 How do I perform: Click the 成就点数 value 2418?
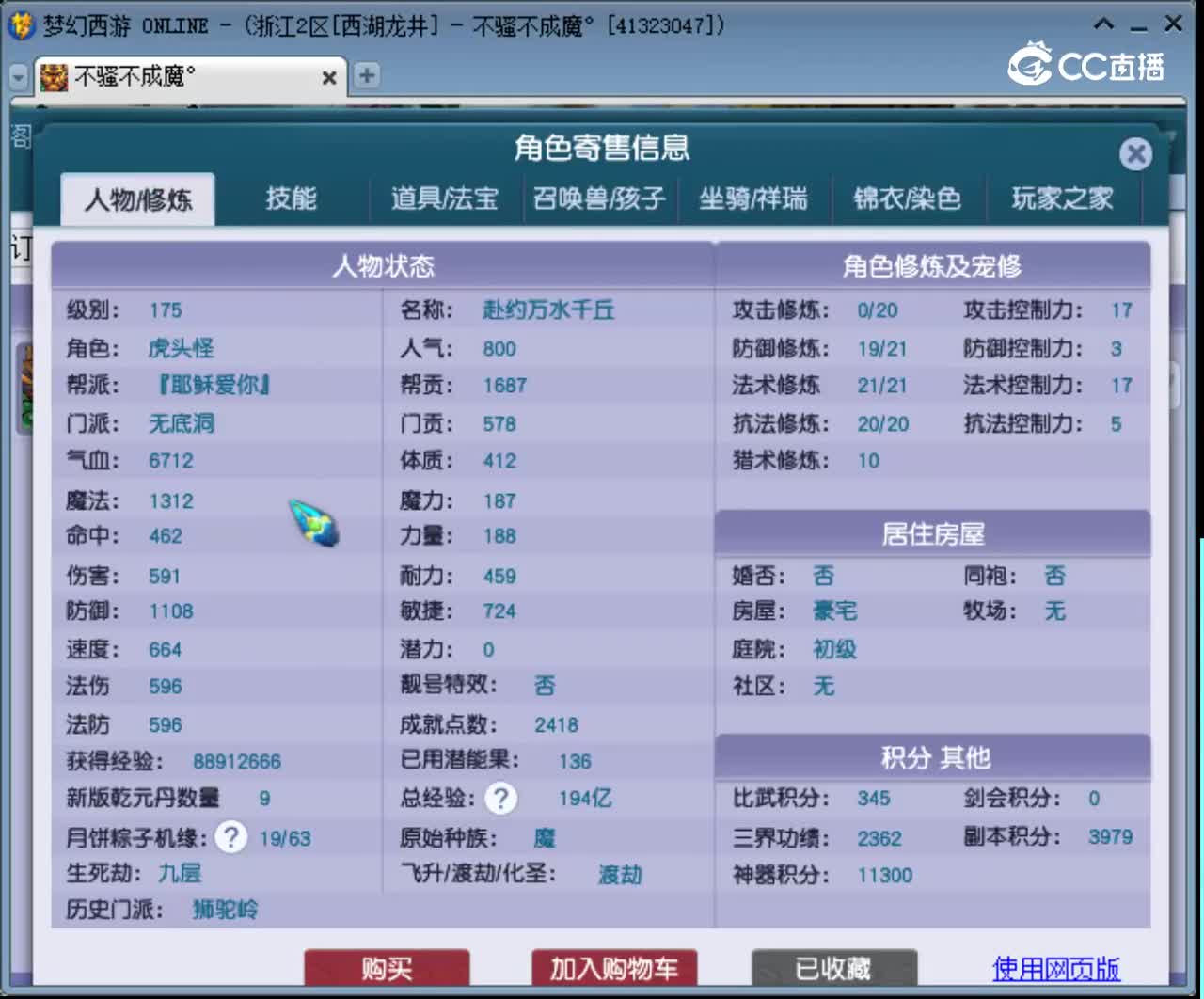click(557, 725)
